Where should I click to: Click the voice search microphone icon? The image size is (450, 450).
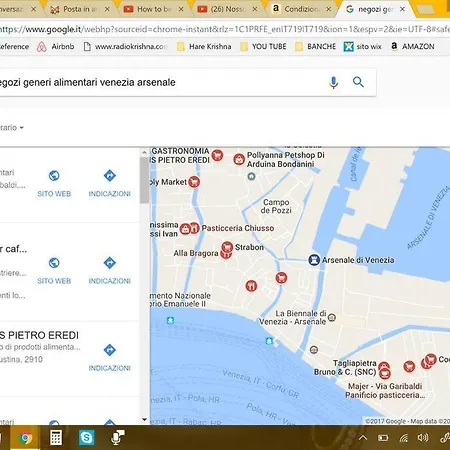click(x=333, y=82)
